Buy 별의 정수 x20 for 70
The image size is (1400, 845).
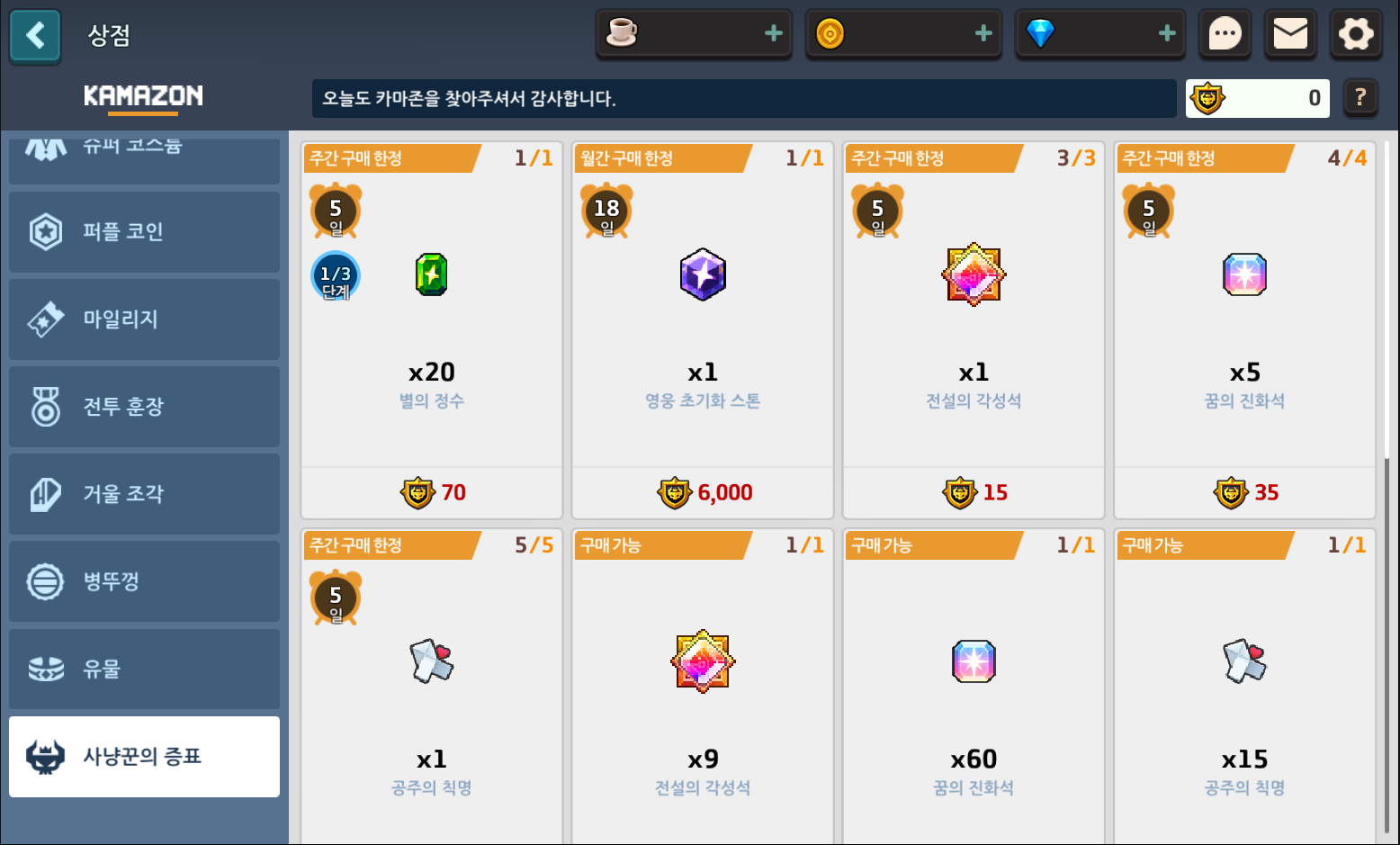[432, 492]
